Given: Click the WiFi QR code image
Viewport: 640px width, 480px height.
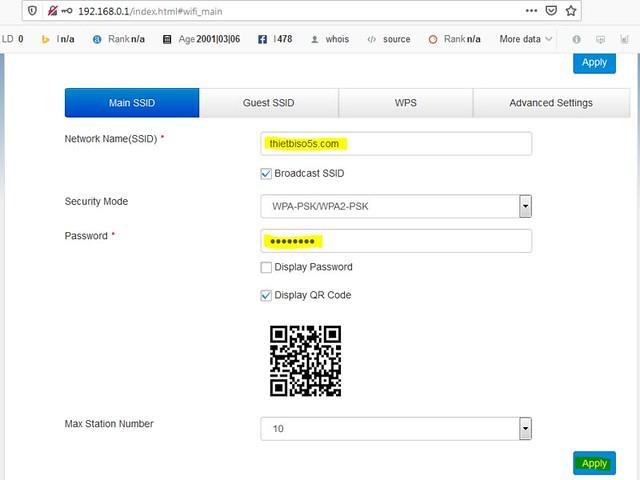Looking at the screenshot, I should pos(305,361).
